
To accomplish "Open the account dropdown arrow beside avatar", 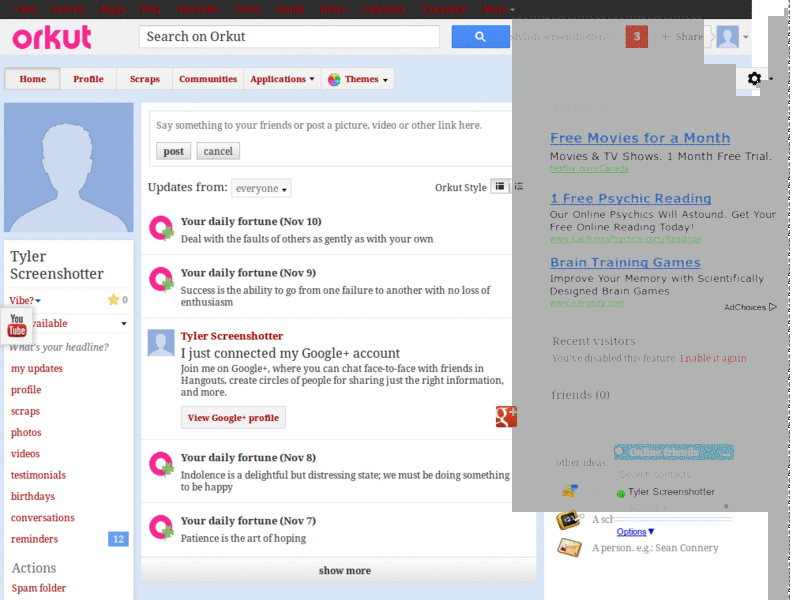I will click(x=745, y=37).
